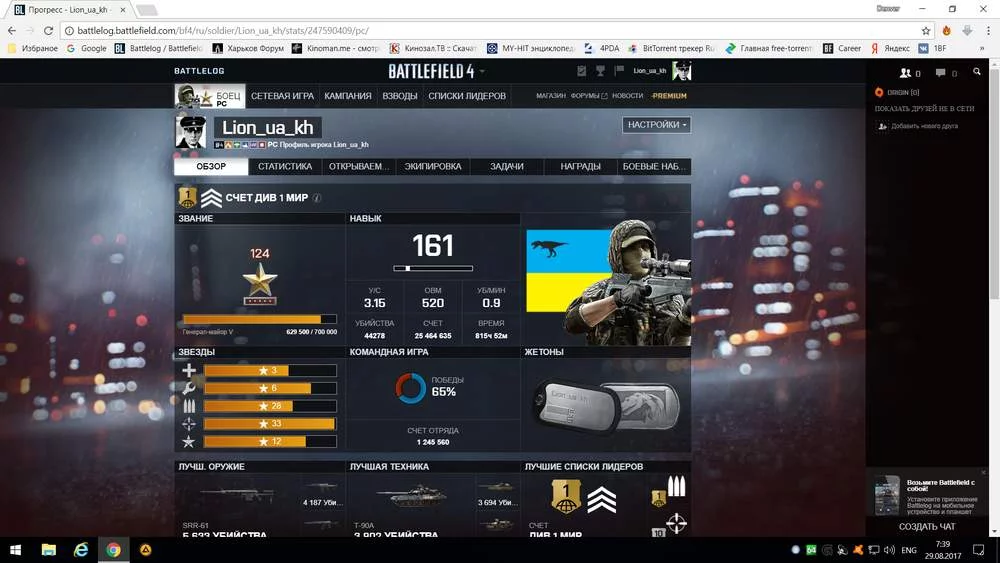Image resolution: width=1000 pixels, height=563 pixels.
Task: Launch Internet Explorer from taskbar
Action: tap(81, 550)
